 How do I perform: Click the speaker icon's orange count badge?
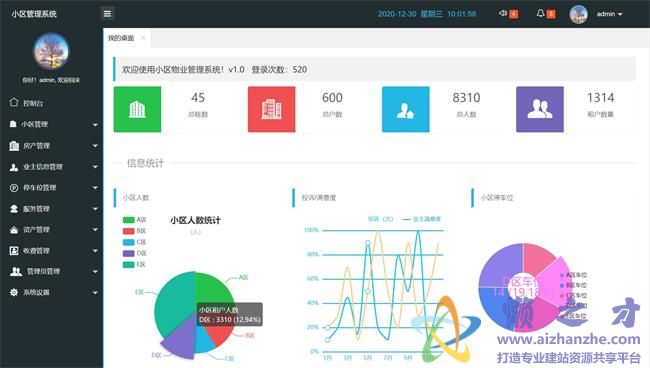513,14
